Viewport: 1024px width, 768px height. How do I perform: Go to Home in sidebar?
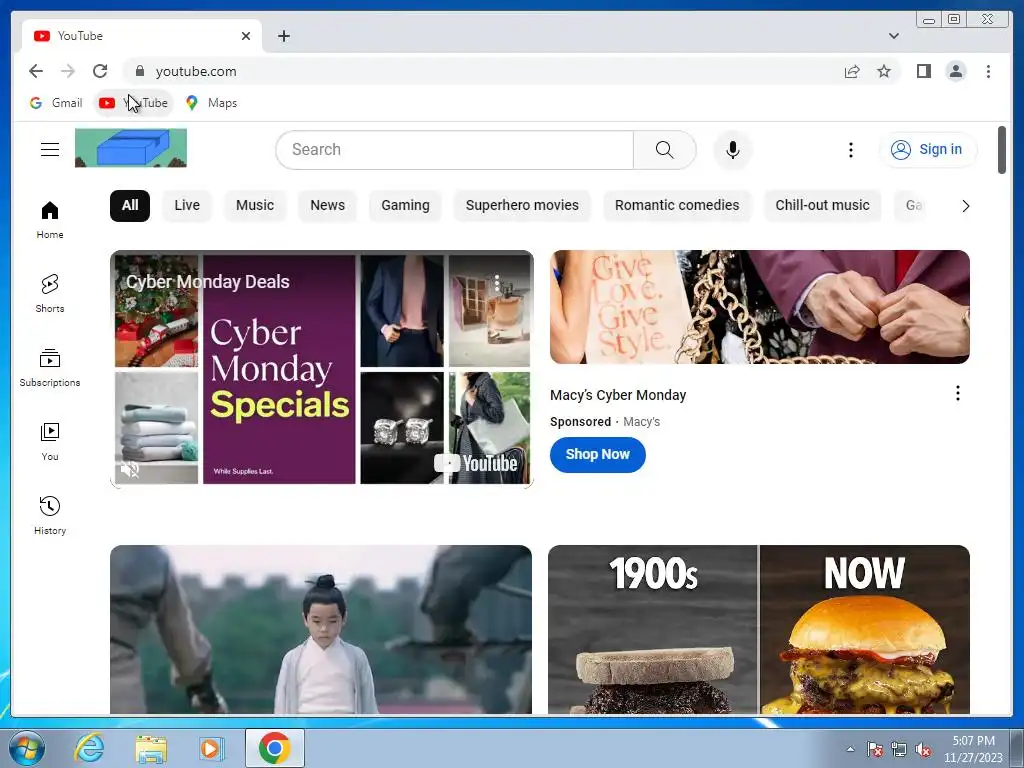tap(50, 220)
